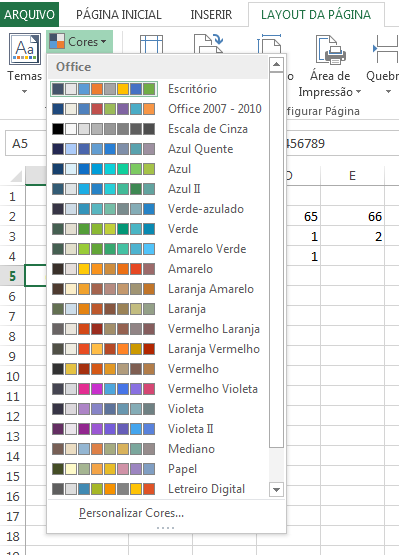Switch to the PÁGINA INICIAL tab
399x555 pixels.
pyautogui.click(x=119, y=15)
